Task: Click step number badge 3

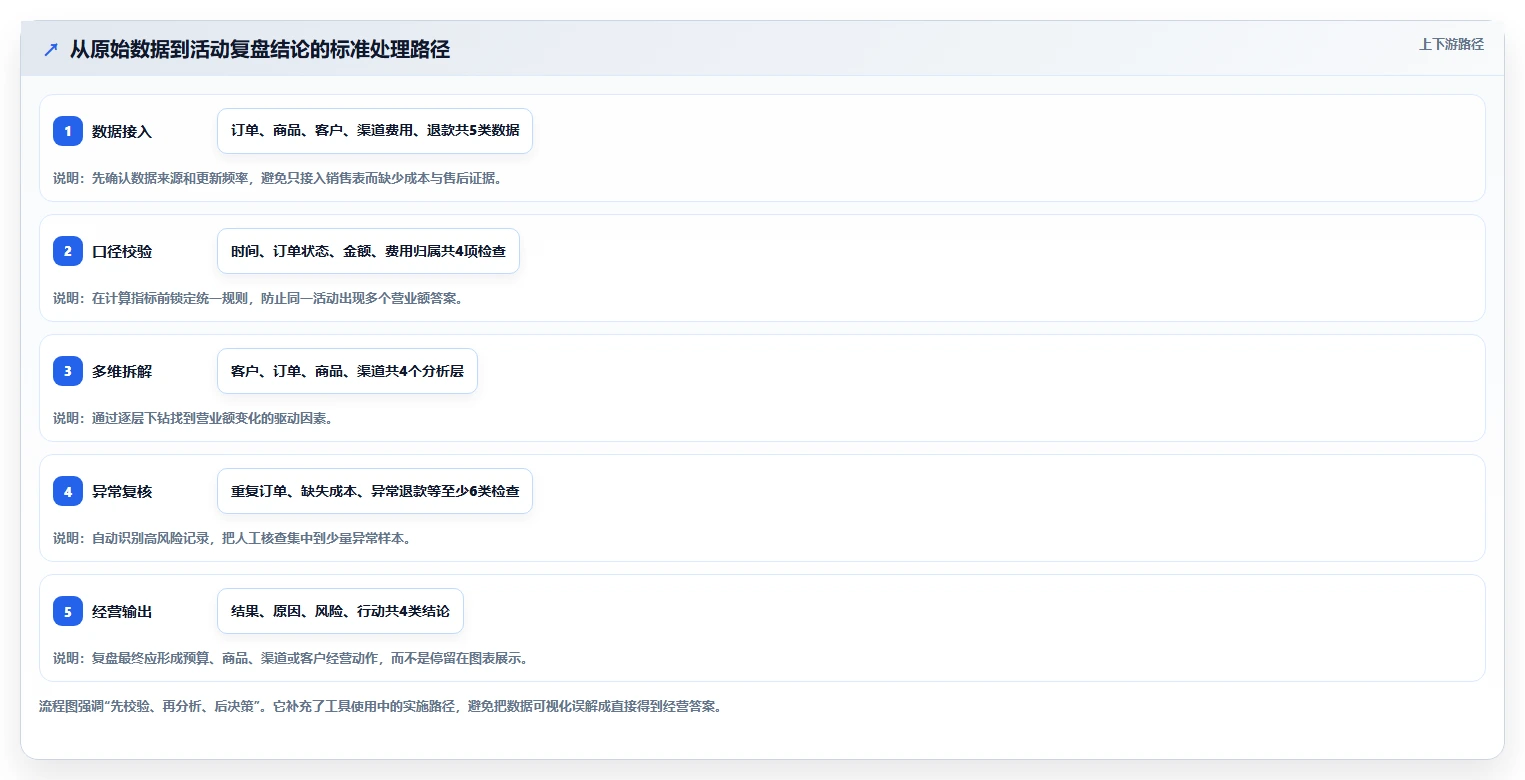Action: pos(68,371)
